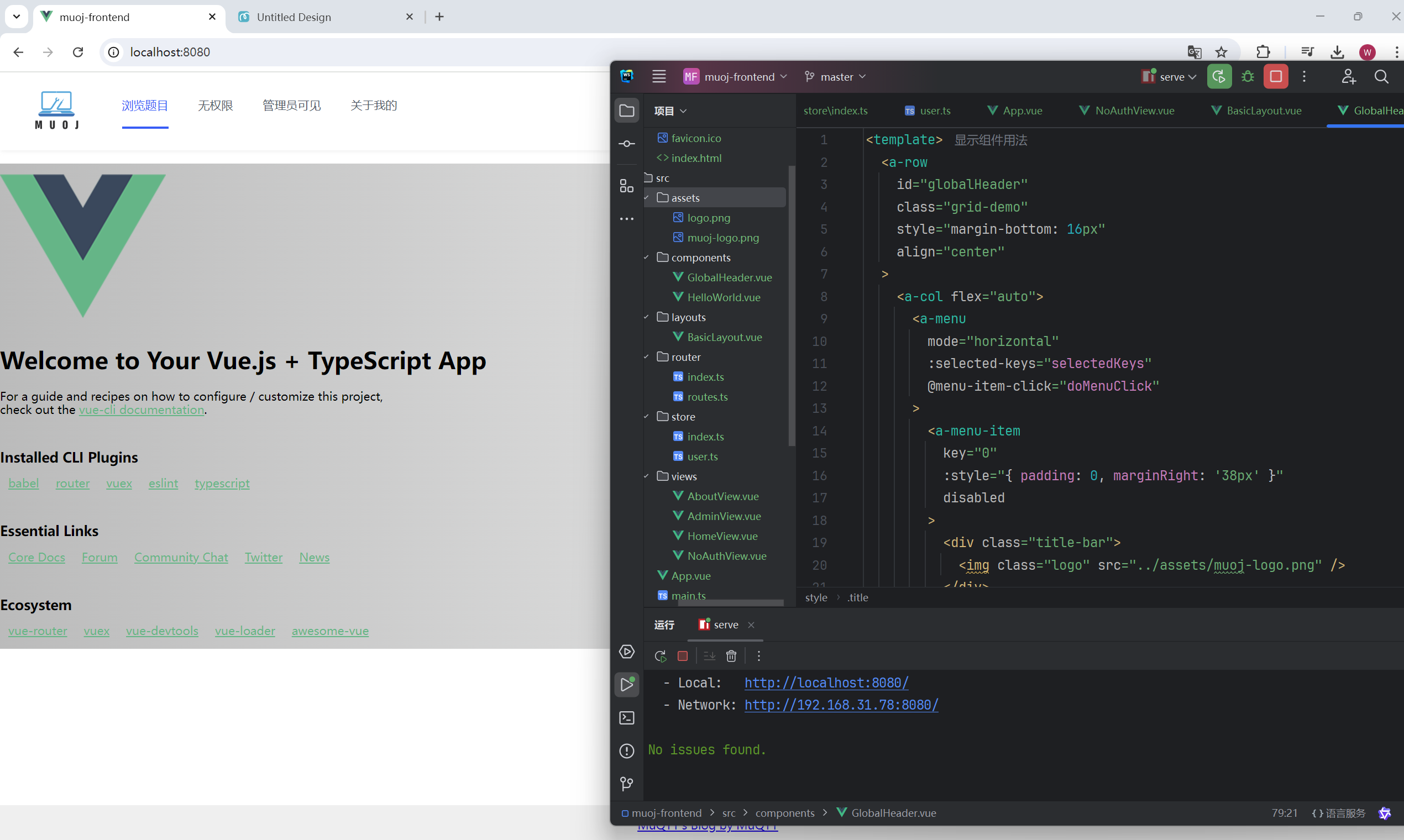Click the Debug bug icon in toolbar
Viewport: 1404px width, 840px height.
tap(1247, 76)
